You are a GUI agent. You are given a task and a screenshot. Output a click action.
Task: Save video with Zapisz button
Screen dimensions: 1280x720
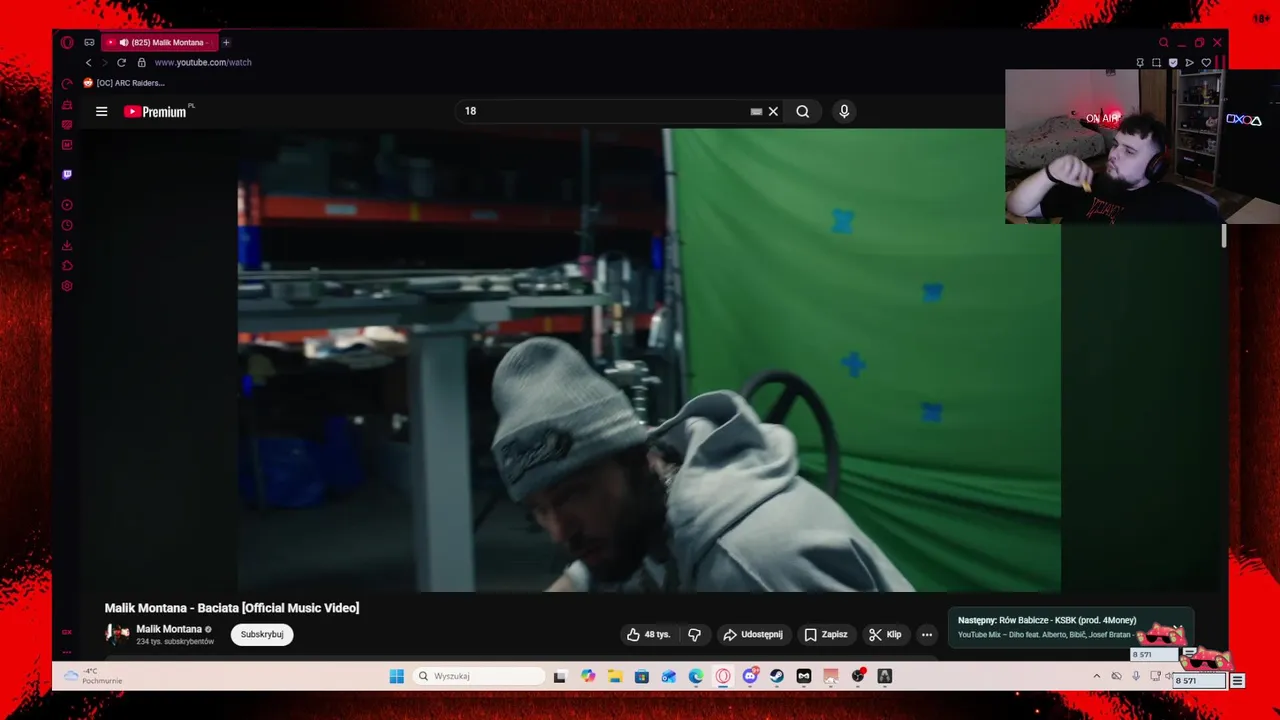826,634
